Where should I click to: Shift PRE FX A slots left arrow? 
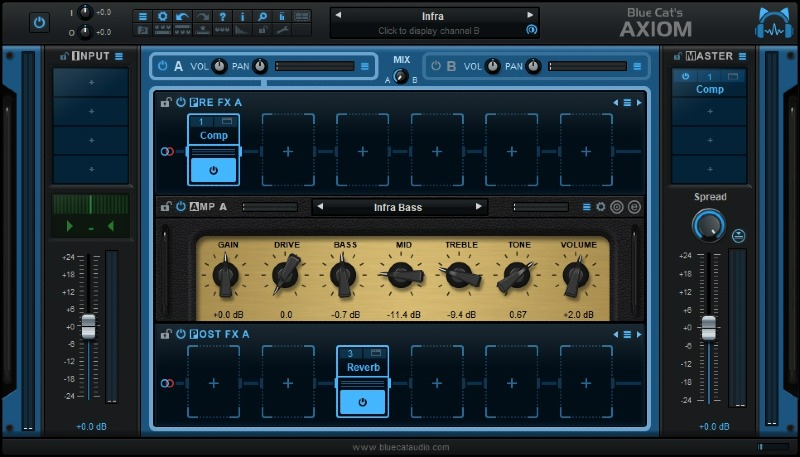[x=615, y=103]
